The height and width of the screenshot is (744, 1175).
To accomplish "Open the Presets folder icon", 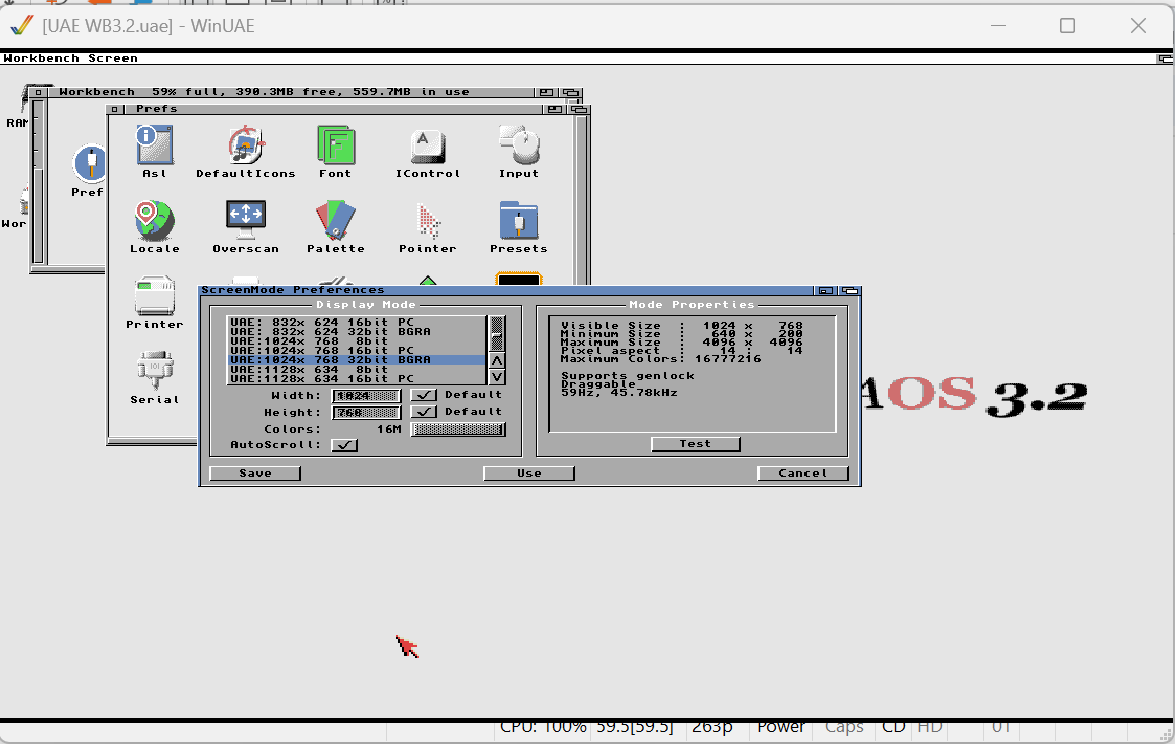I will pyautogui.click(x=518, y=220).
